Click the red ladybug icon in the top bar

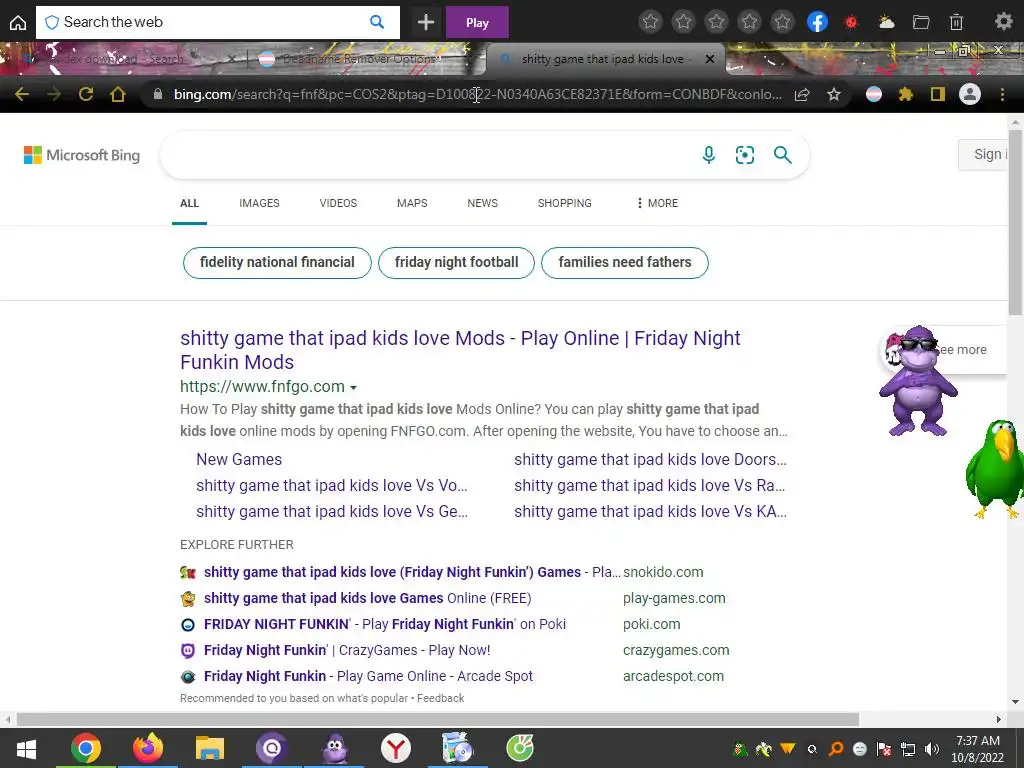[x=851, y=22]
